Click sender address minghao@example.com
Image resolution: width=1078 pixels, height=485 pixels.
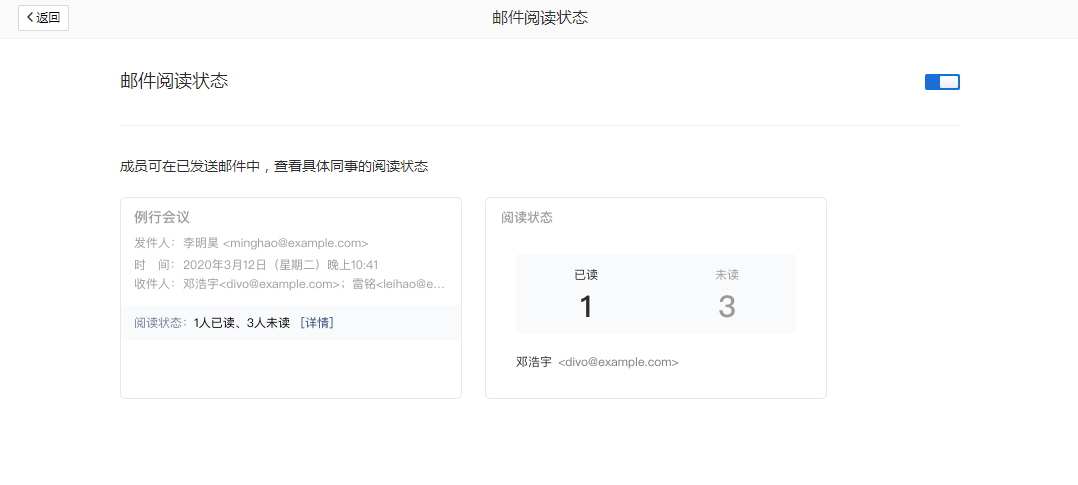point(296,243)
